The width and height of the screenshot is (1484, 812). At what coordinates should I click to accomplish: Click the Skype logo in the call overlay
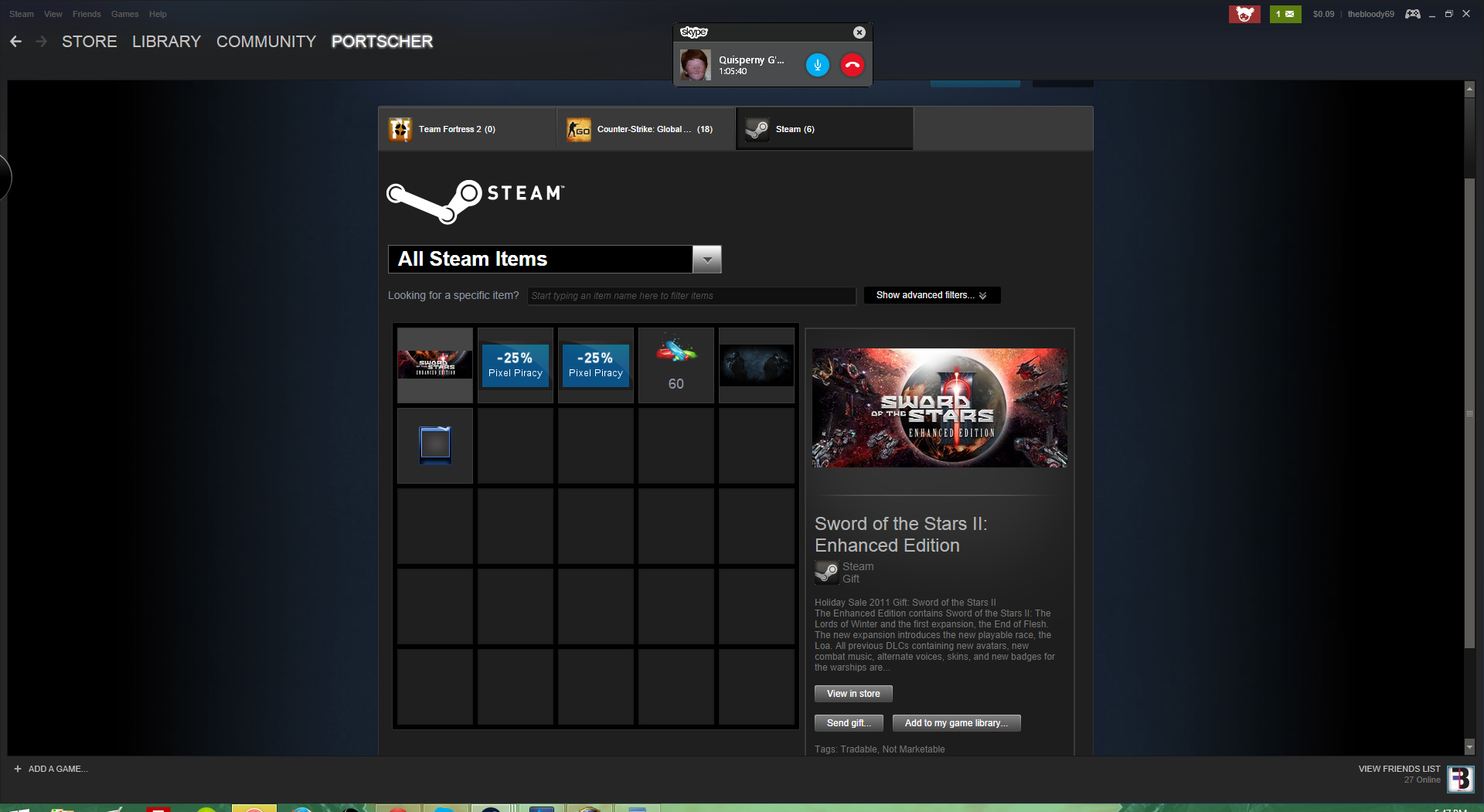693,32
